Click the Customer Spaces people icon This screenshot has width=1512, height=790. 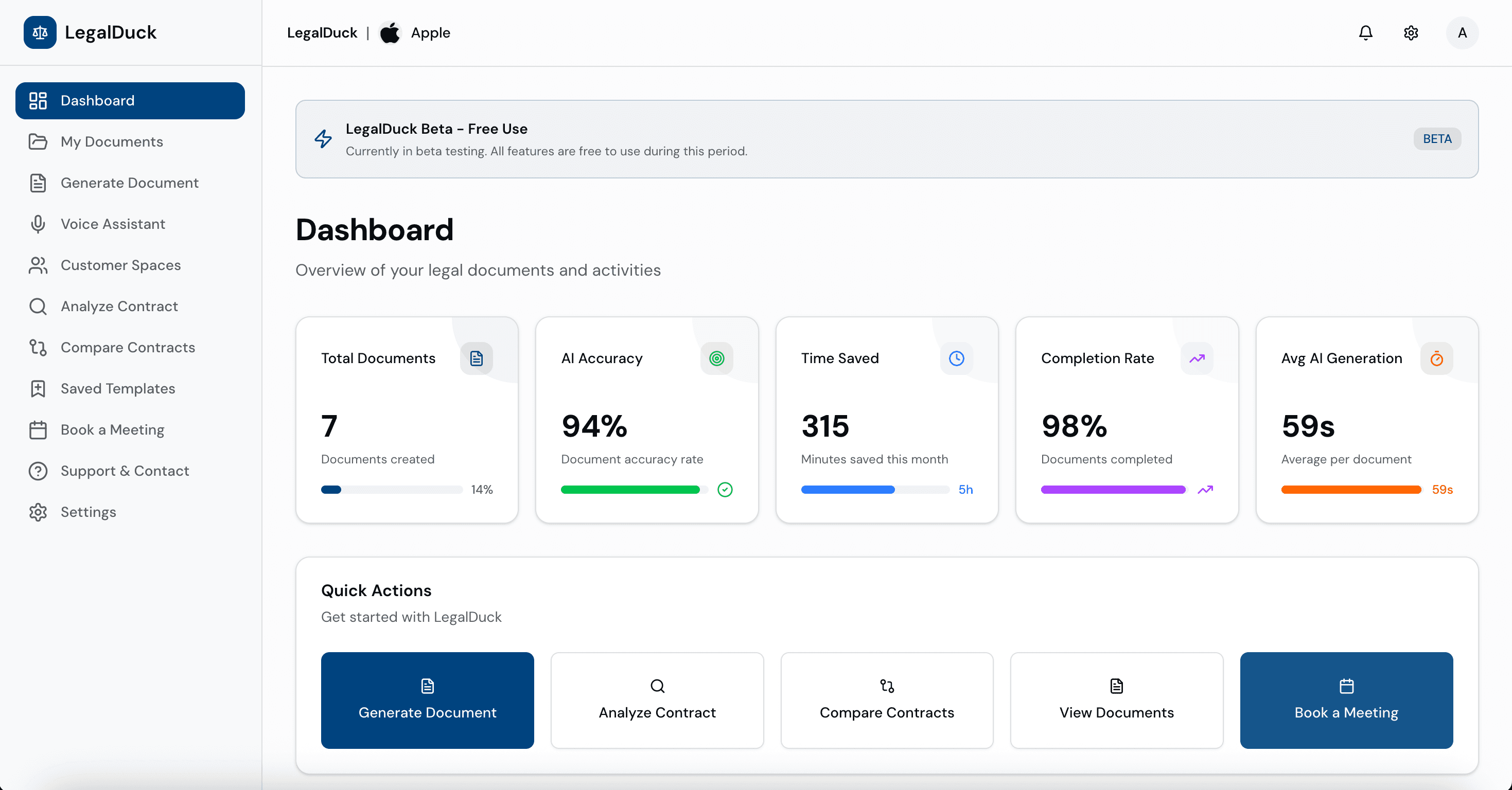(x=38, y=265)
